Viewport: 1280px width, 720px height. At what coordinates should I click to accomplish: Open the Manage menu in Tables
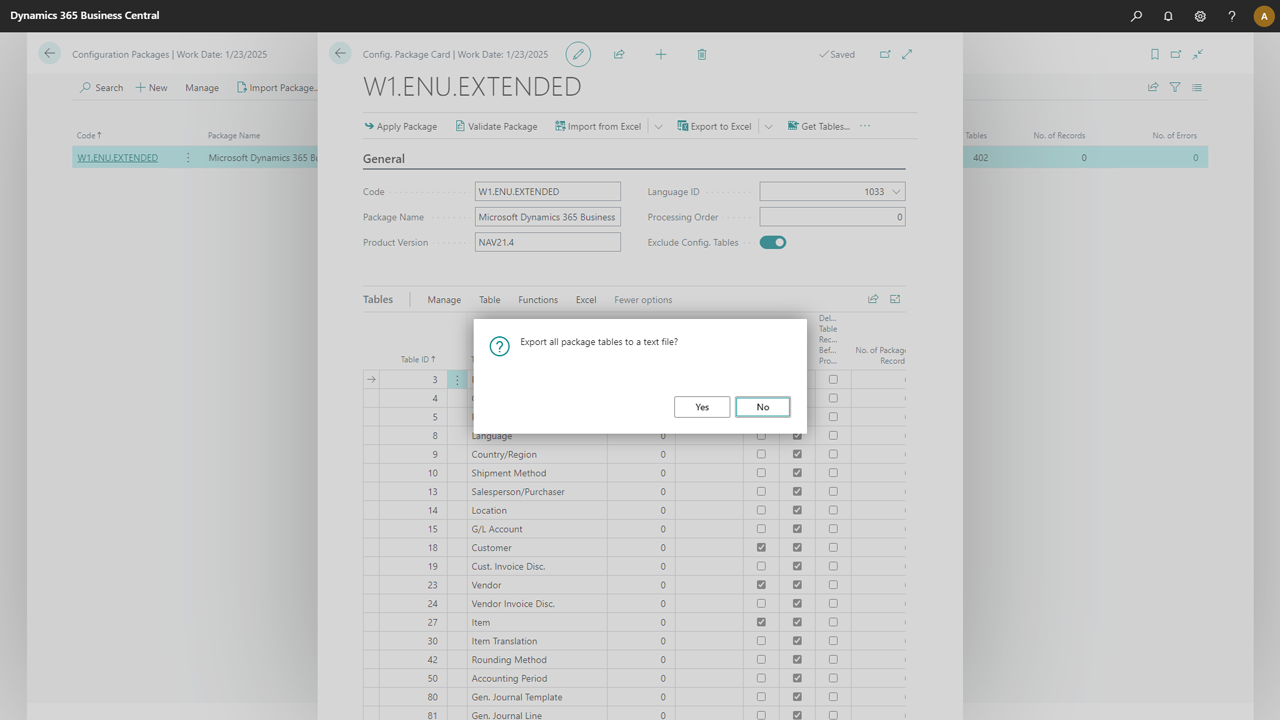point(444,300)
